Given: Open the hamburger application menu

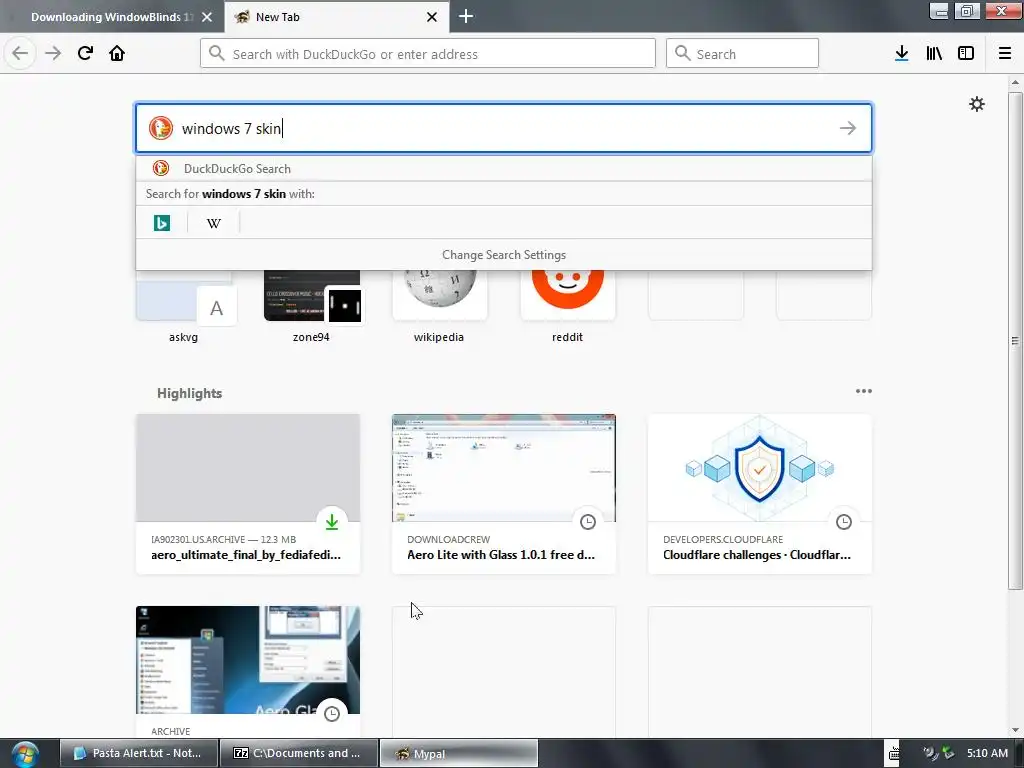Looking at the screenshot, I should pos(1005,53).
